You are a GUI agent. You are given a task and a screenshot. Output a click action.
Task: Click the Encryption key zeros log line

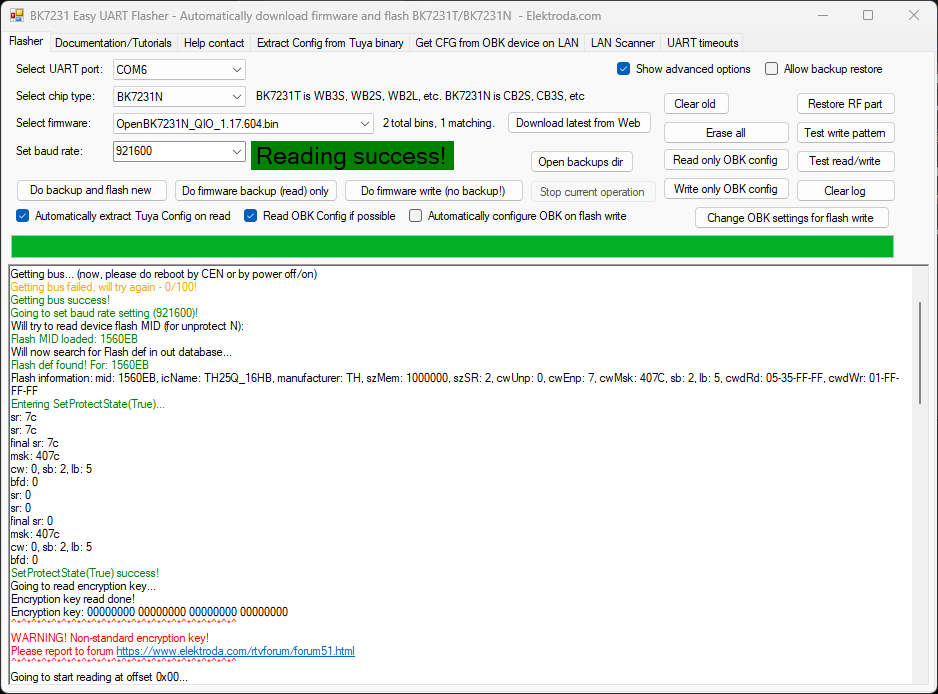point(150,612)
